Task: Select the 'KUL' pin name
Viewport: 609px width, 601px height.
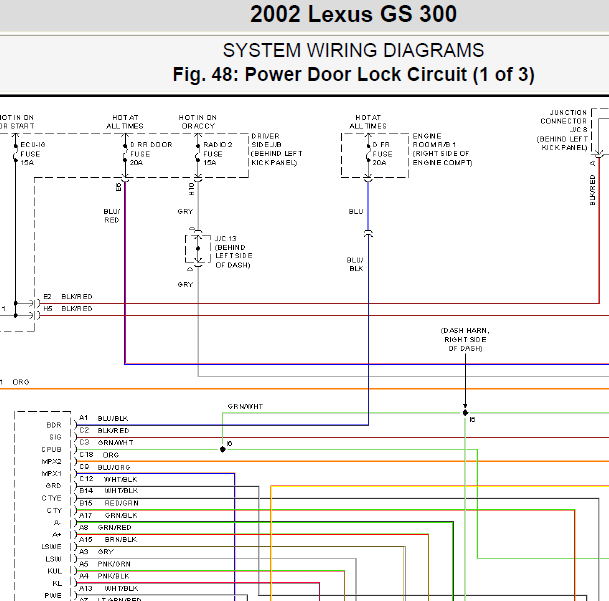Action: tap(55, 571)
